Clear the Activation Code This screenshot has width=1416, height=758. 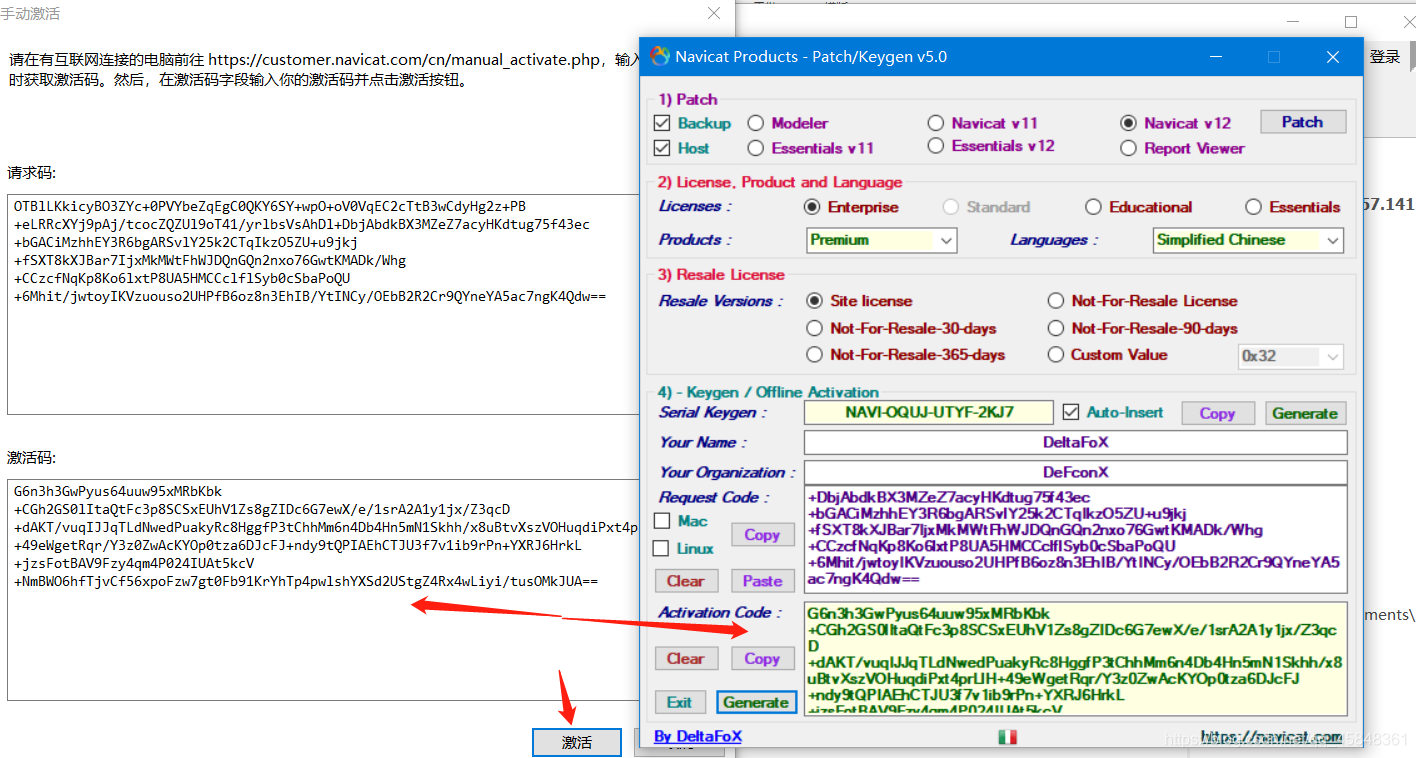tap(686, 658)
